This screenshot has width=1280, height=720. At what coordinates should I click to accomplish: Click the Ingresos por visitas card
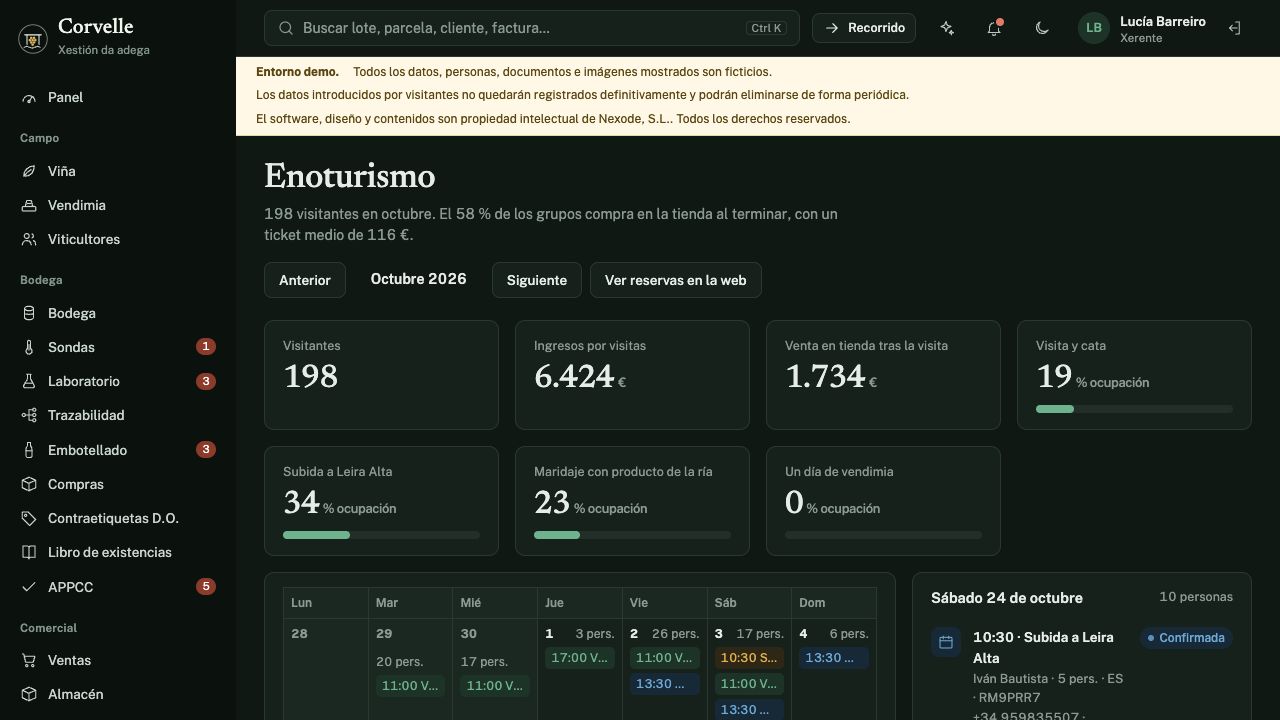pos(632,375)
